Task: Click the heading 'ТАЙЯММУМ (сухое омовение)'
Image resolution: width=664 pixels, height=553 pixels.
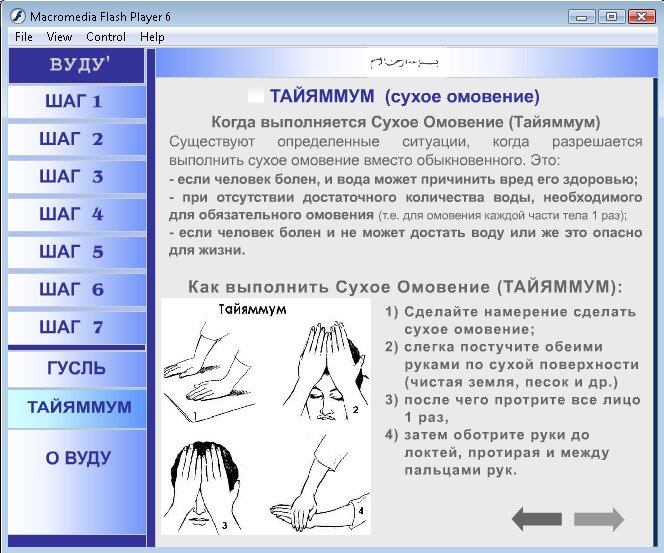Action: pos(404,96)
